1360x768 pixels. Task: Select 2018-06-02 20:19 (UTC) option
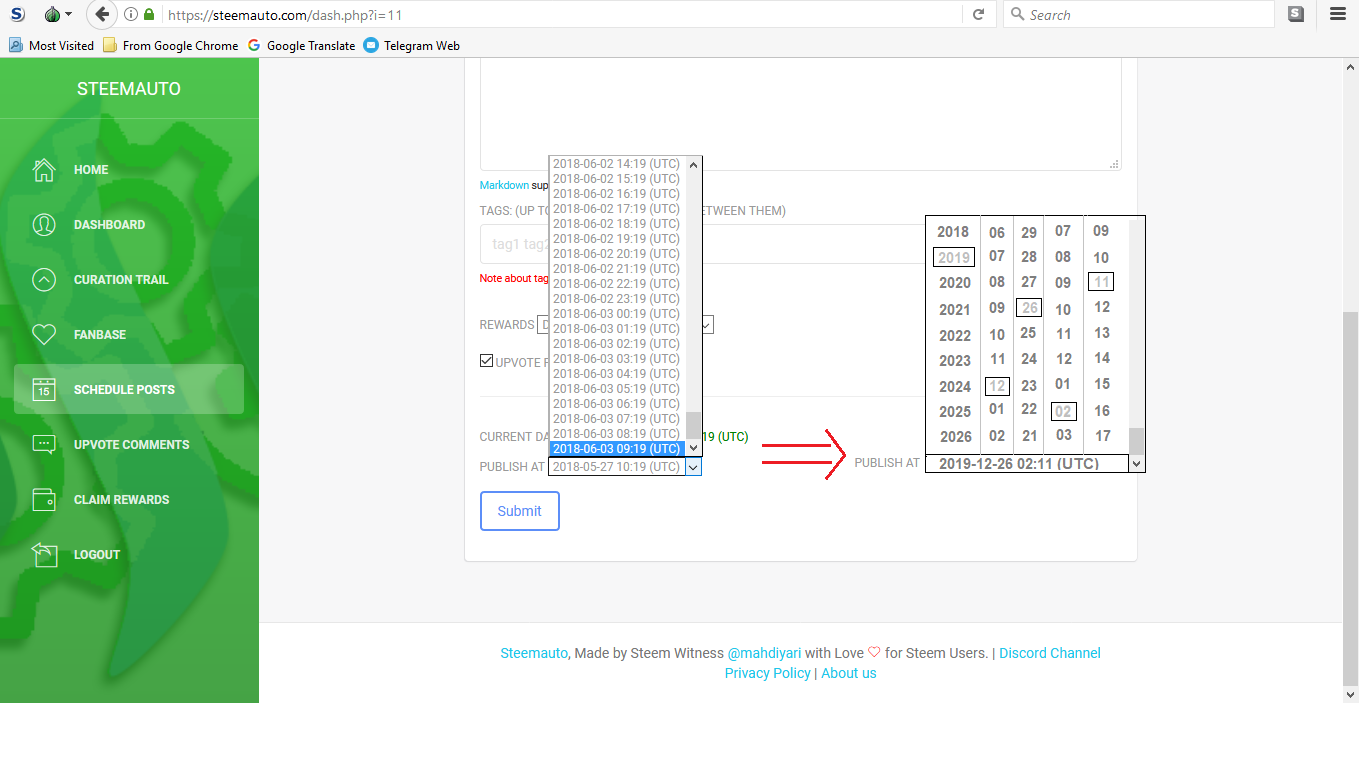[x=617, y=254]
